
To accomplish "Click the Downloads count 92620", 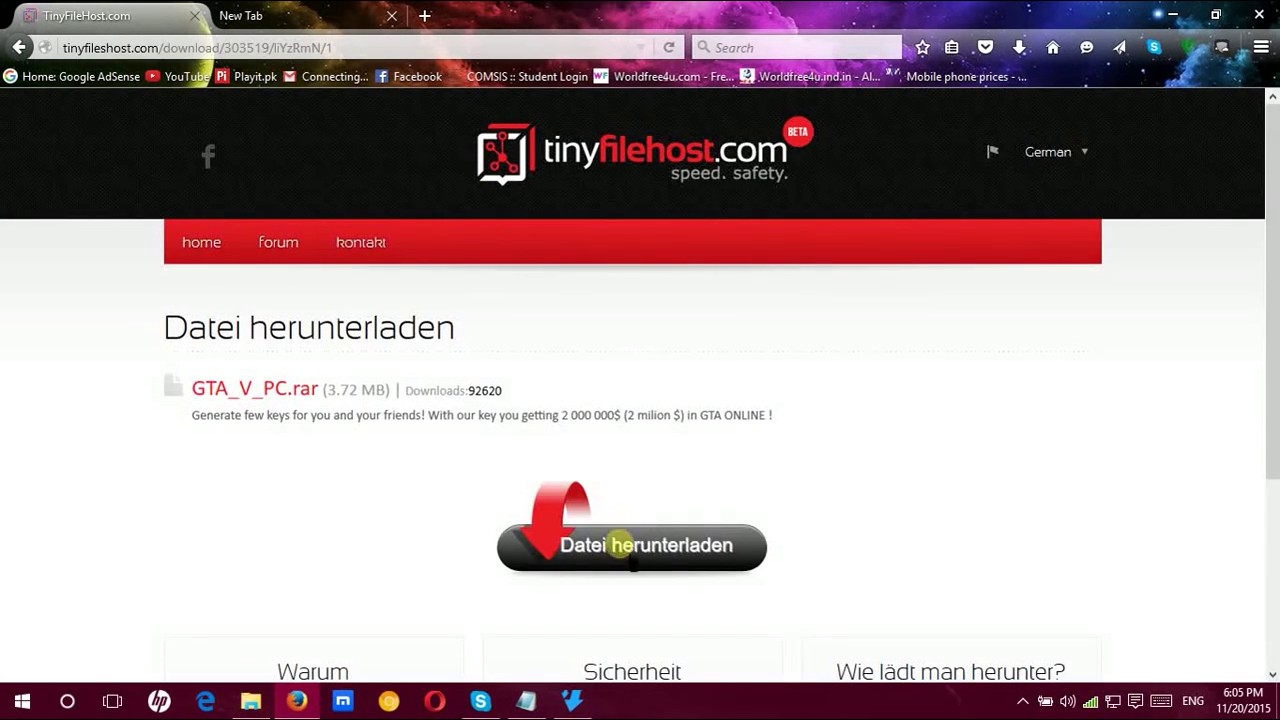I will pos(485,391).
